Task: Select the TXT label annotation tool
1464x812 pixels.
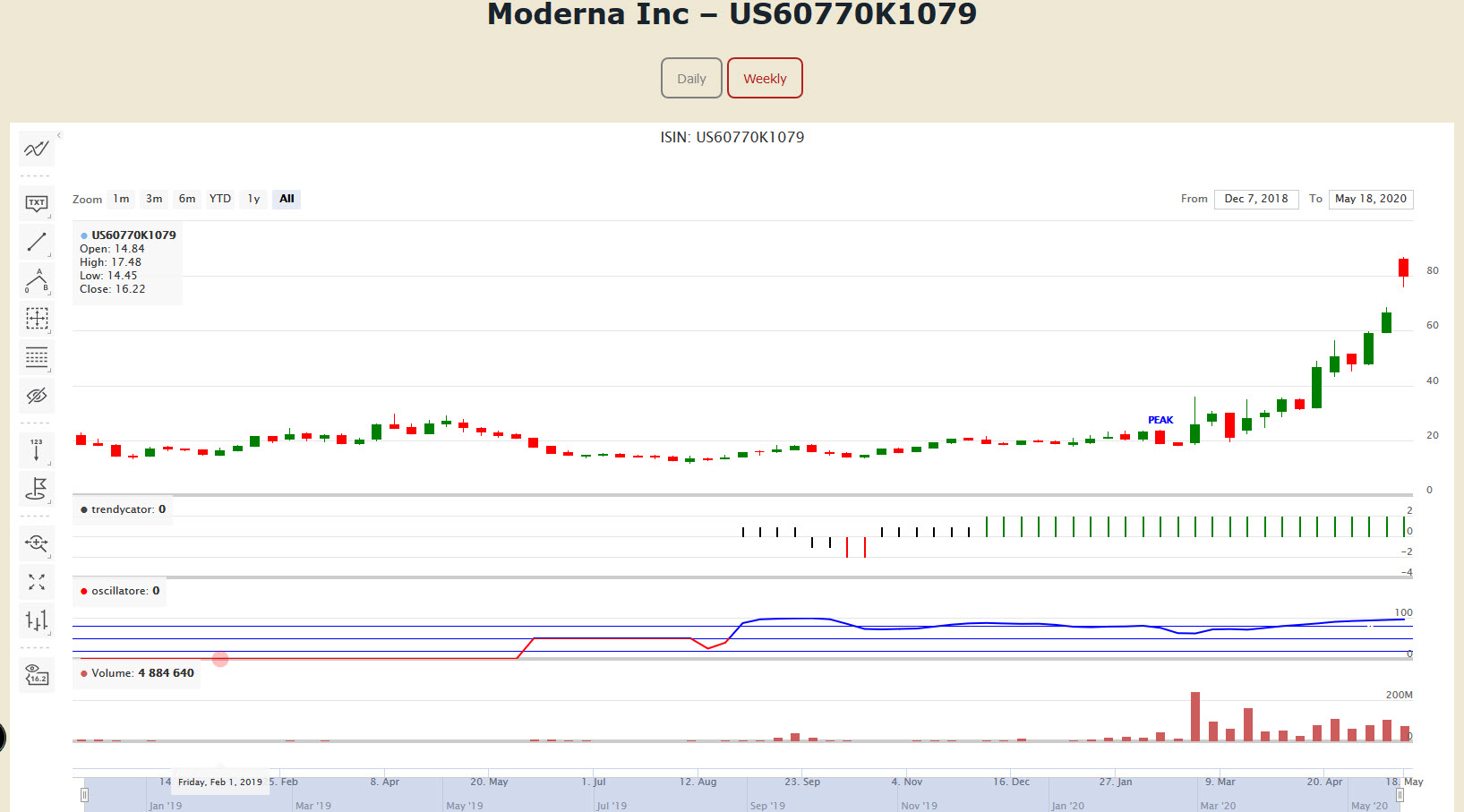Action: pyautogui.click(x=37, y=203)
